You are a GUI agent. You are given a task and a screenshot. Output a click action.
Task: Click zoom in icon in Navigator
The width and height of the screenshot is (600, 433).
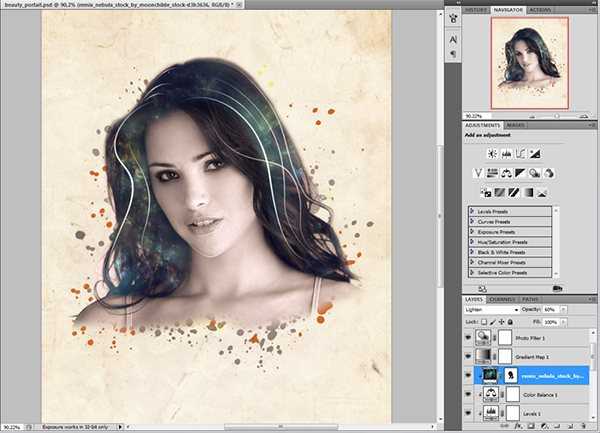[x=584, y=116]
